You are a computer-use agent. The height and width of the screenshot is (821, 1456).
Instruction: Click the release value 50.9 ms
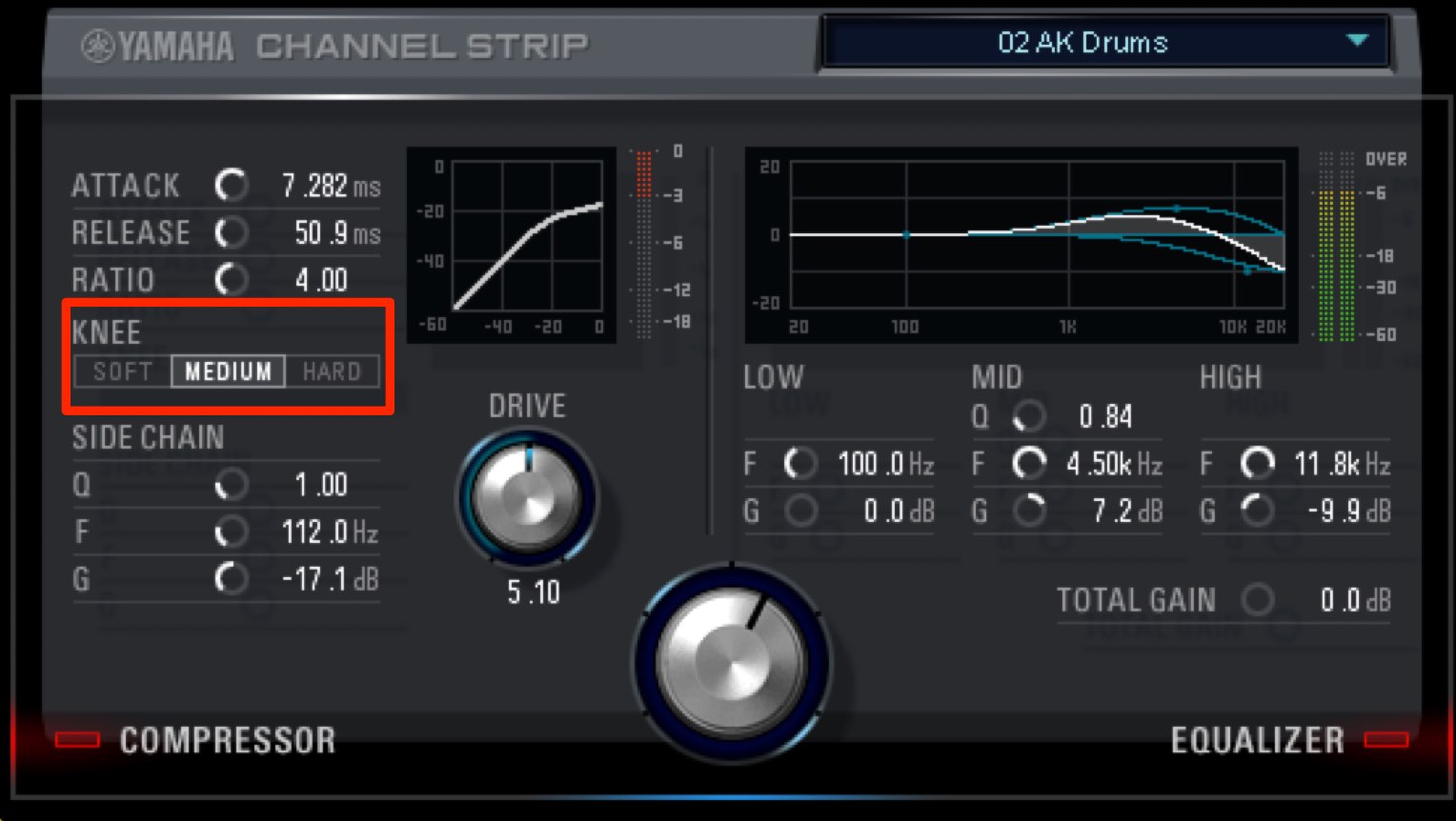(x=337, y=233)
